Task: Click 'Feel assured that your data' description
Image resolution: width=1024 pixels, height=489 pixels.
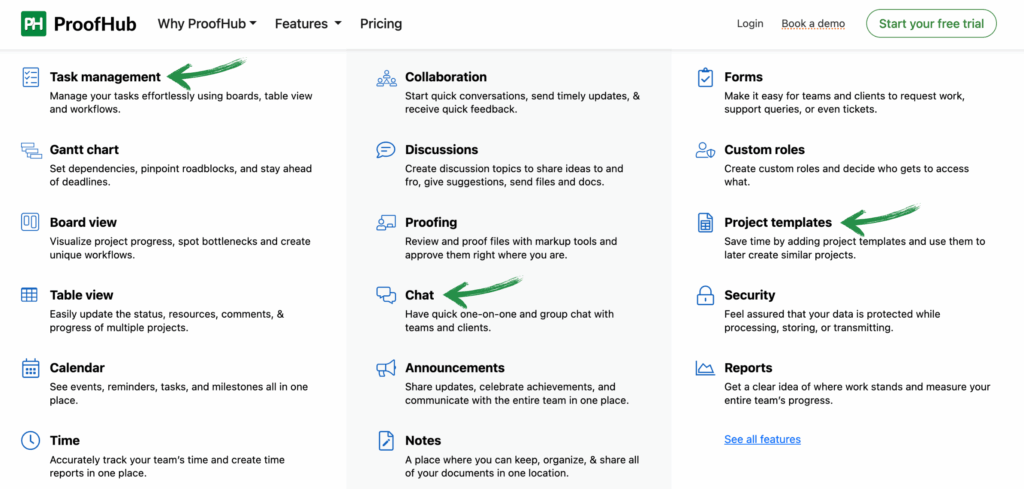Action: [832, 321]
